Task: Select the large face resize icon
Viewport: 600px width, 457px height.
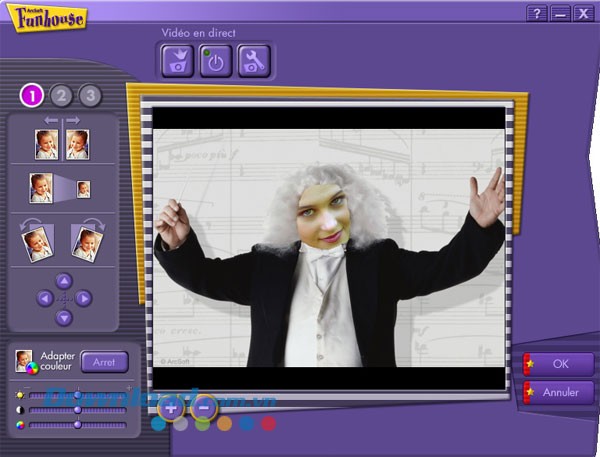Action: 41,188
